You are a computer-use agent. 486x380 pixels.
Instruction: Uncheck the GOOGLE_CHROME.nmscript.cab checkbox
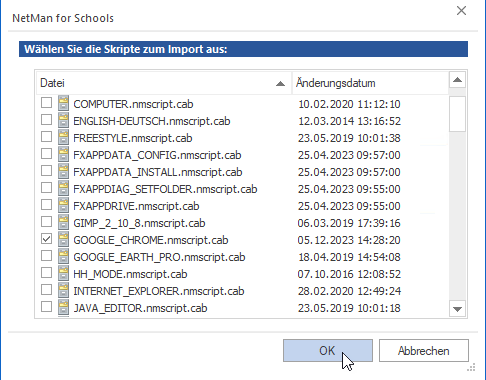(47, 239)
